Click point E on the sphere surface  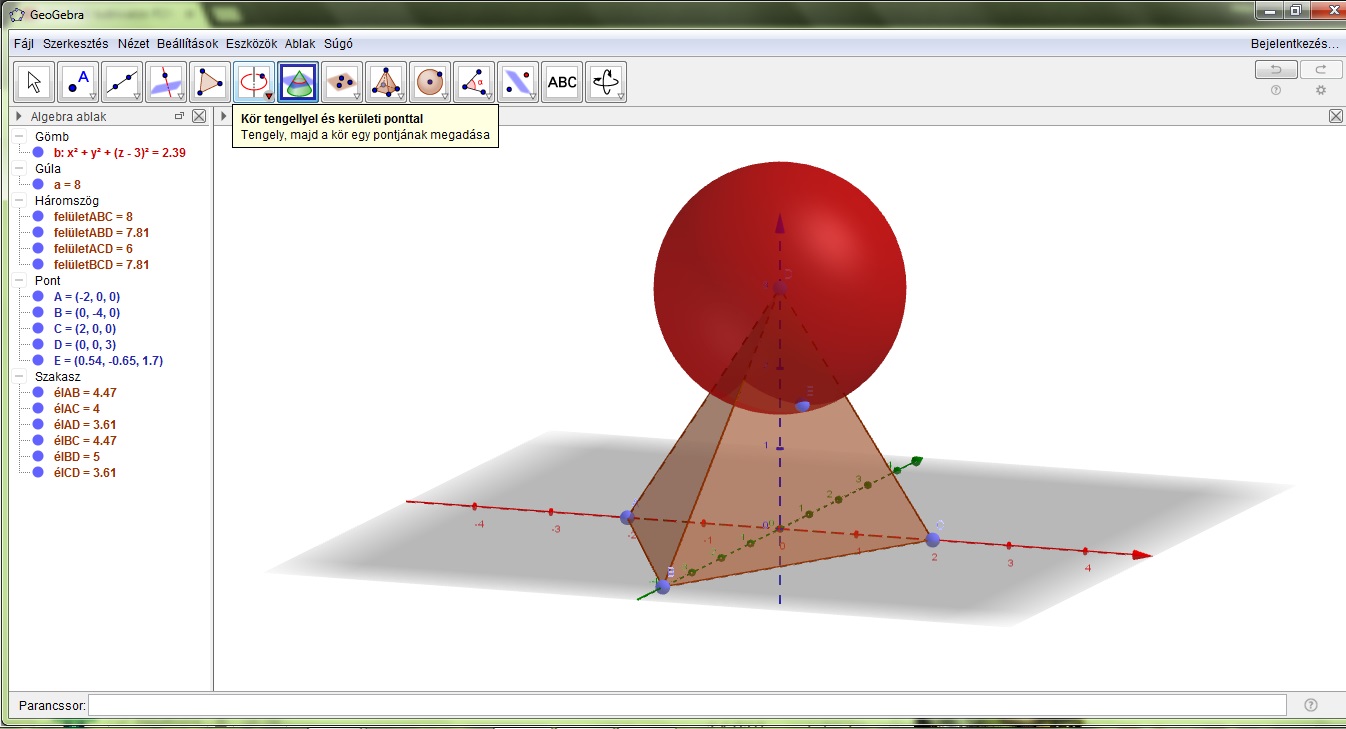point(801,405)
